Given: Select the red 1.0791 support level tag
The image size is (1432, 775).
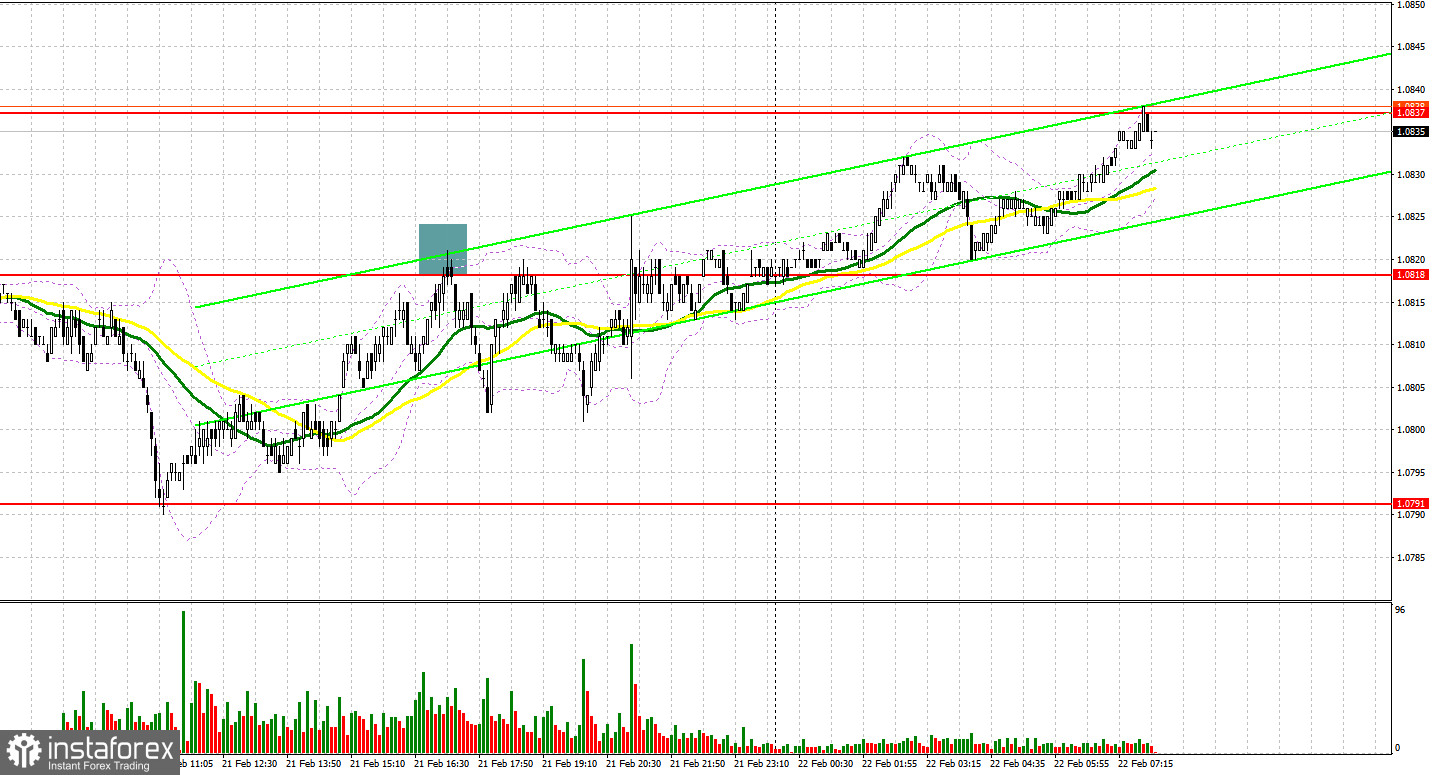Looking at the screenshot, I should point(1410,504).
